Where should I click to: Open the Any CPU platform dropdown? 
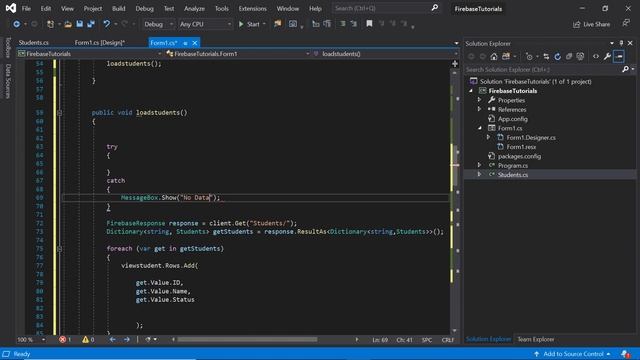(205, 24)
